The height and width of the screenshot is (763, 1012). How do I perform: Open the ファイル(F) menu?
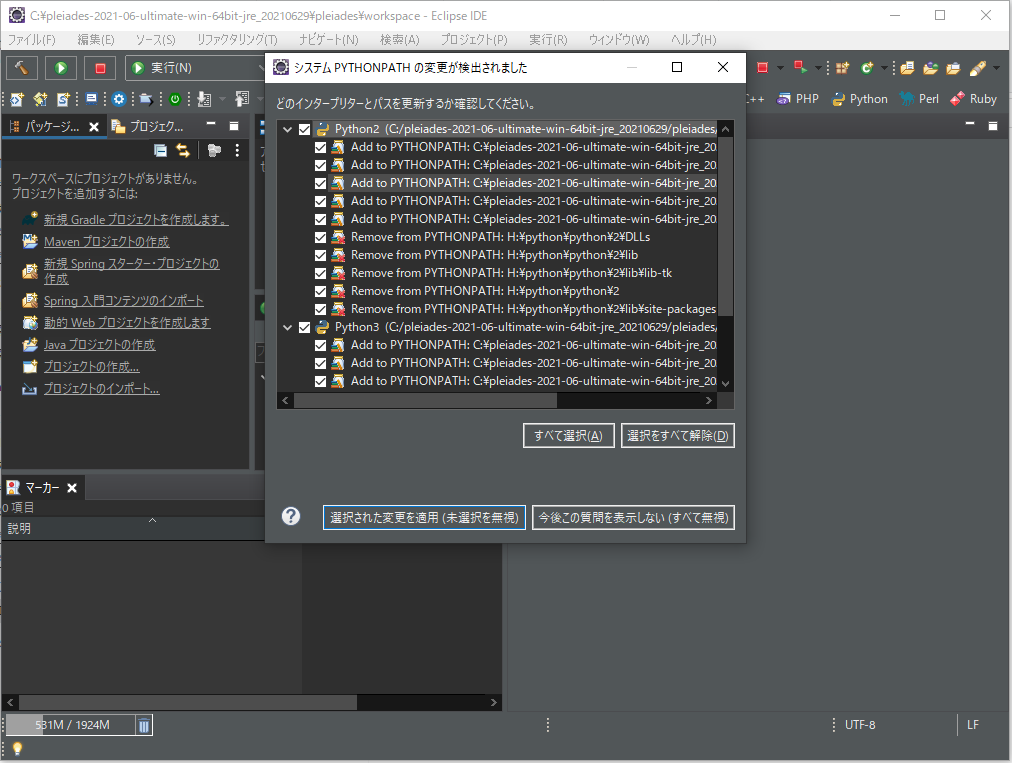[x=31, y=40]
